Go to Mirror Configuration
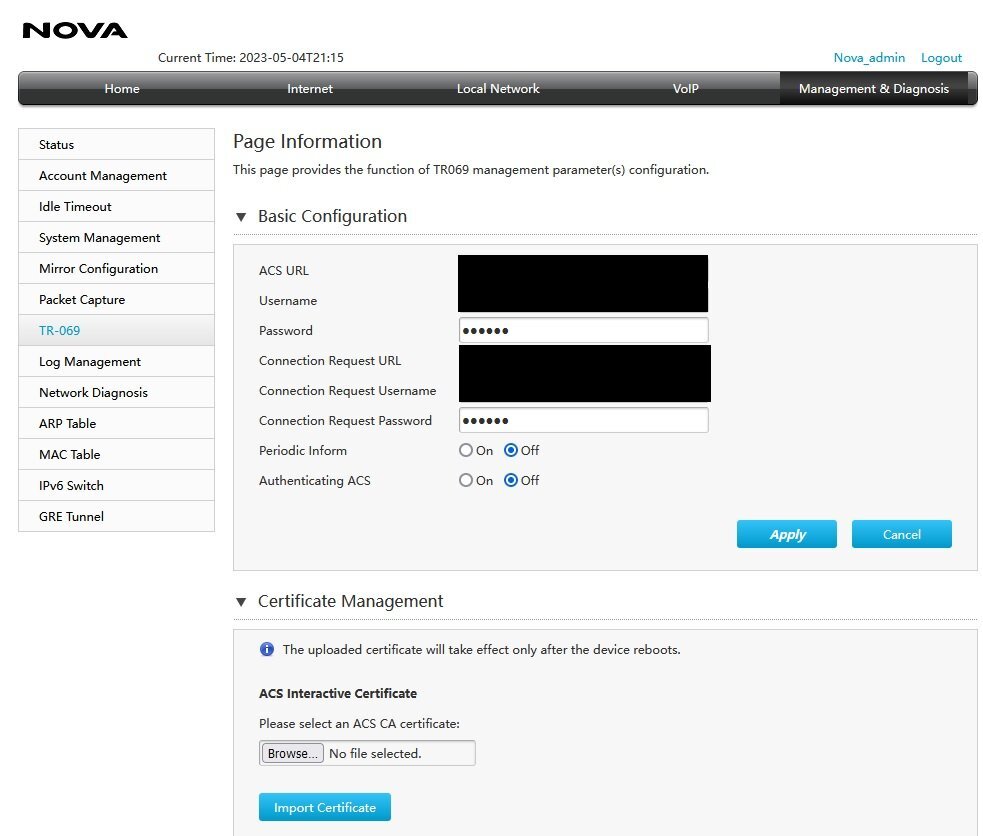Viewport: 983px width, 836px height. click(117, 268)
